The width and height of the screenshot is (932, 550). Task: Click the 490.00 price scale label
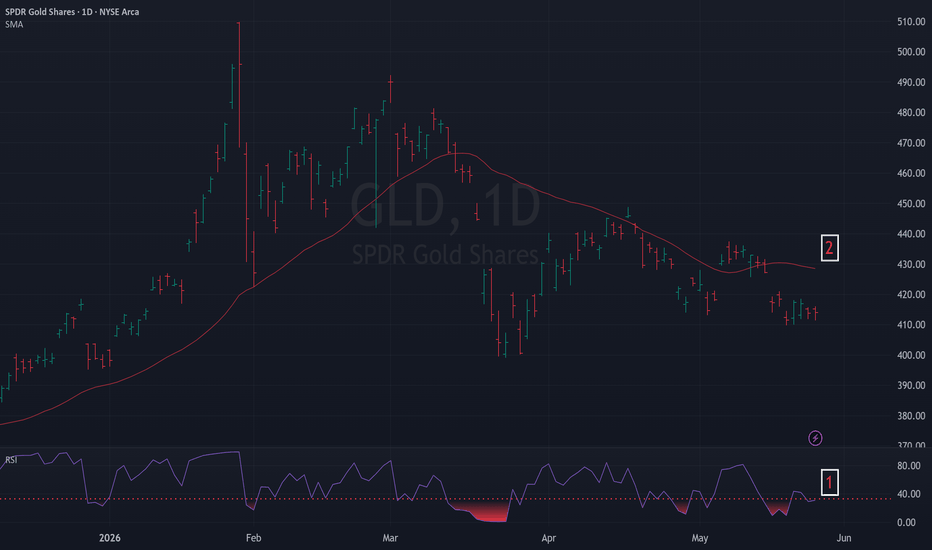[911, 82]
